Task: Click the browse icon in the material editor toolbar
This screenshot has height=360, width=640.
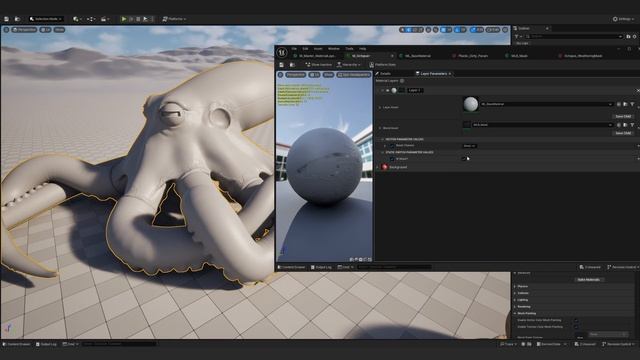Action: tap(292, 65)
